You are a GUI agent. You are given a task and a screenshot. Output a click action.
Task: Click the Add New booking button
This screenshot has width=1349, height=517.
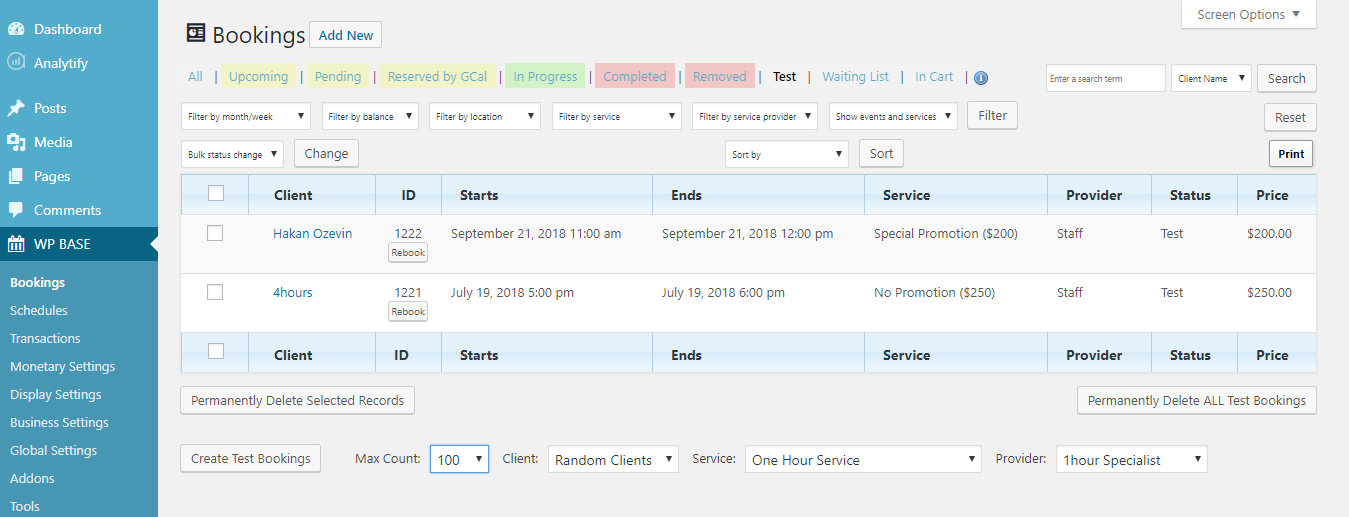pos(345,35)
